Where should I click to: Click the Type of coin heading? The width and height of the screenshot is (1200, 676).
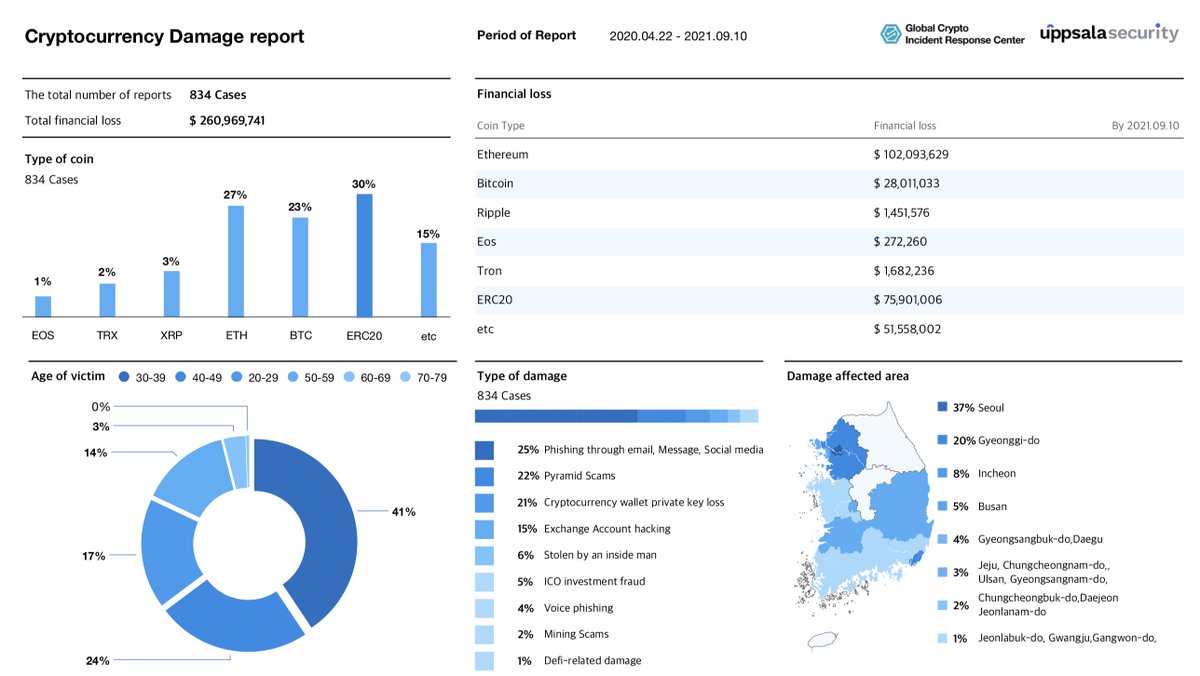coord(59,159)
